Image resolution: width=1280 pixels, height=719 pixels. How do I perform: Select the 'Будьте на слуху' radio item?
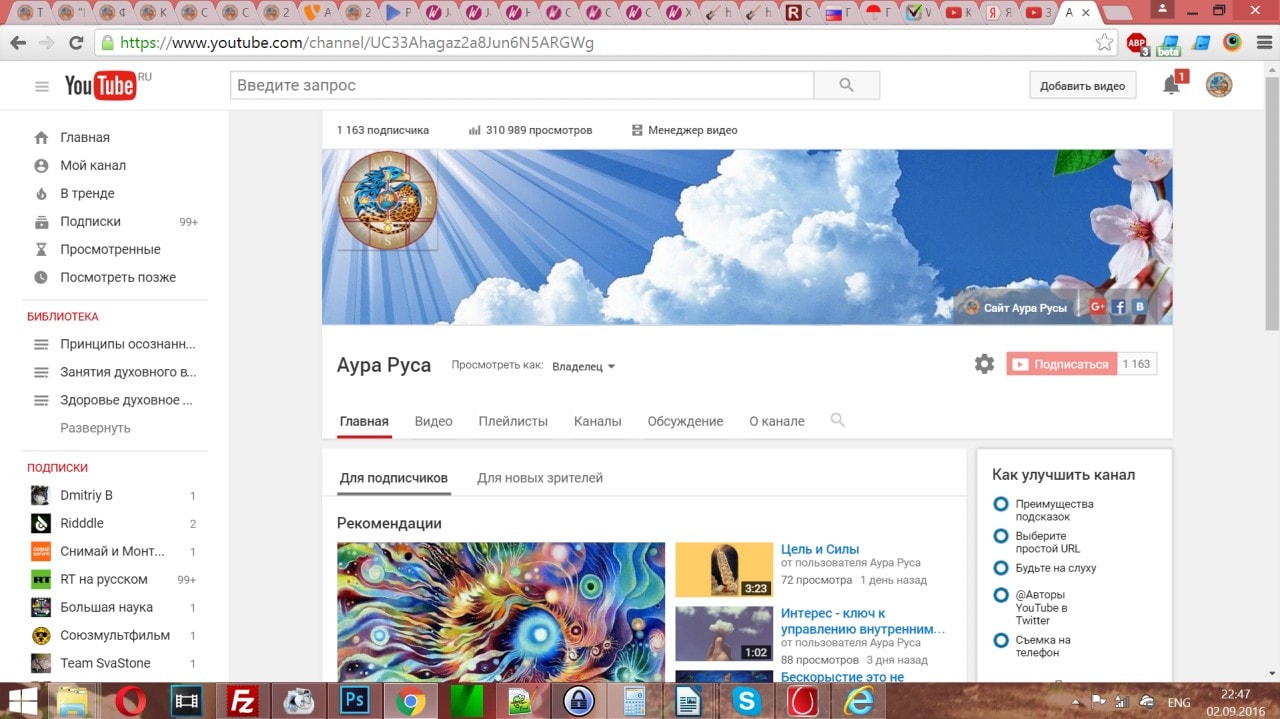(x=1000, y=568)
